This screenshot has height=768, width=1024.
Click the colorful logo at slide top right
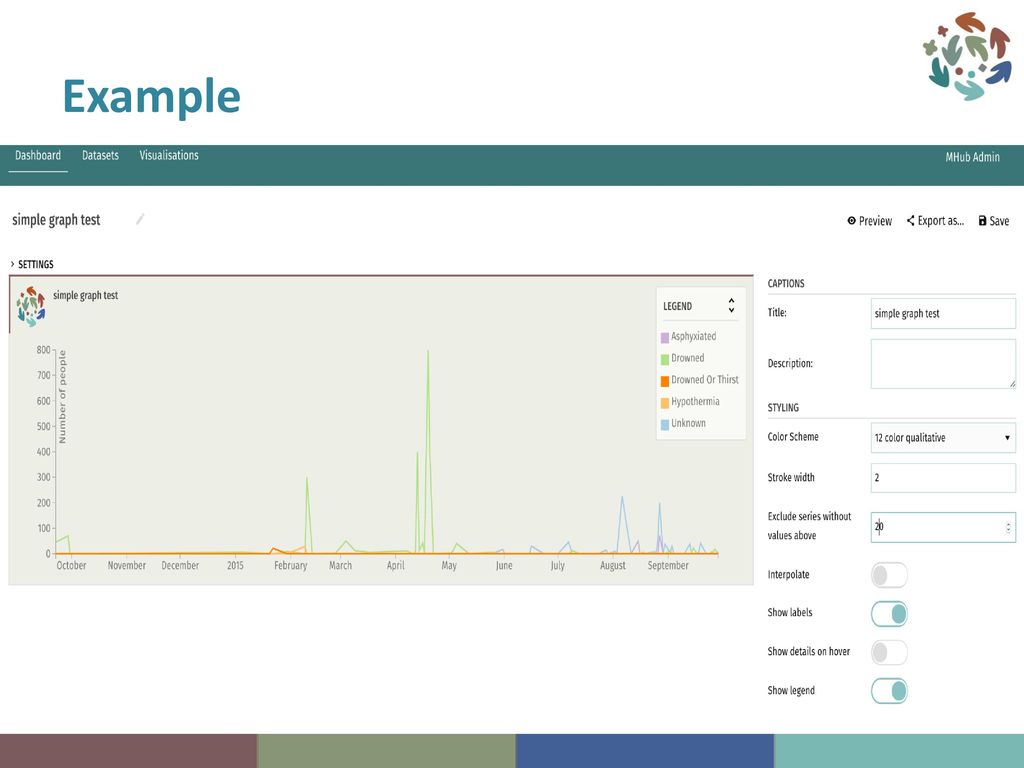tap(967, 56)
